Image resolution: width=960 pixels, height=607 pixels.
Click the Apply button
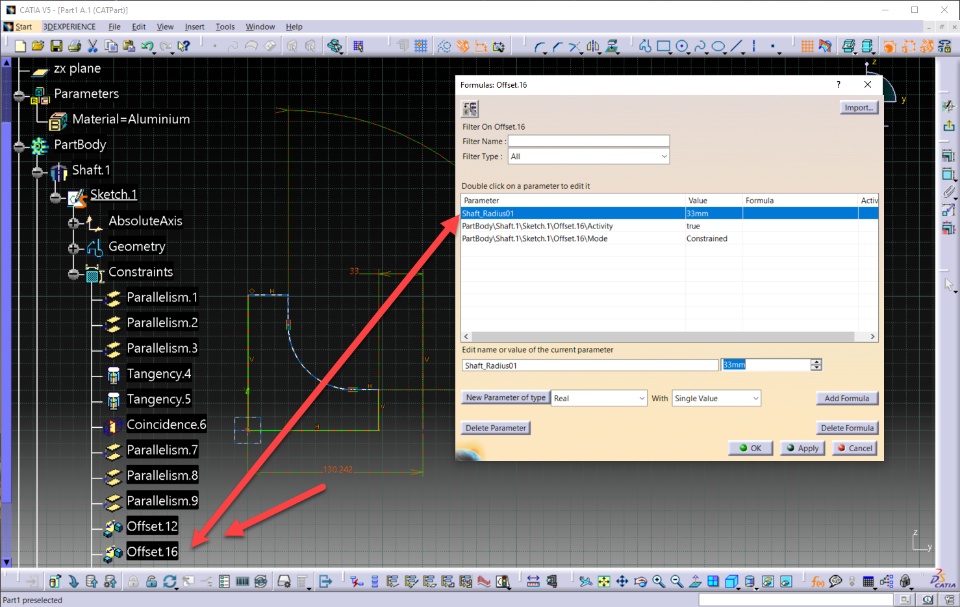[x=803, y=448]
